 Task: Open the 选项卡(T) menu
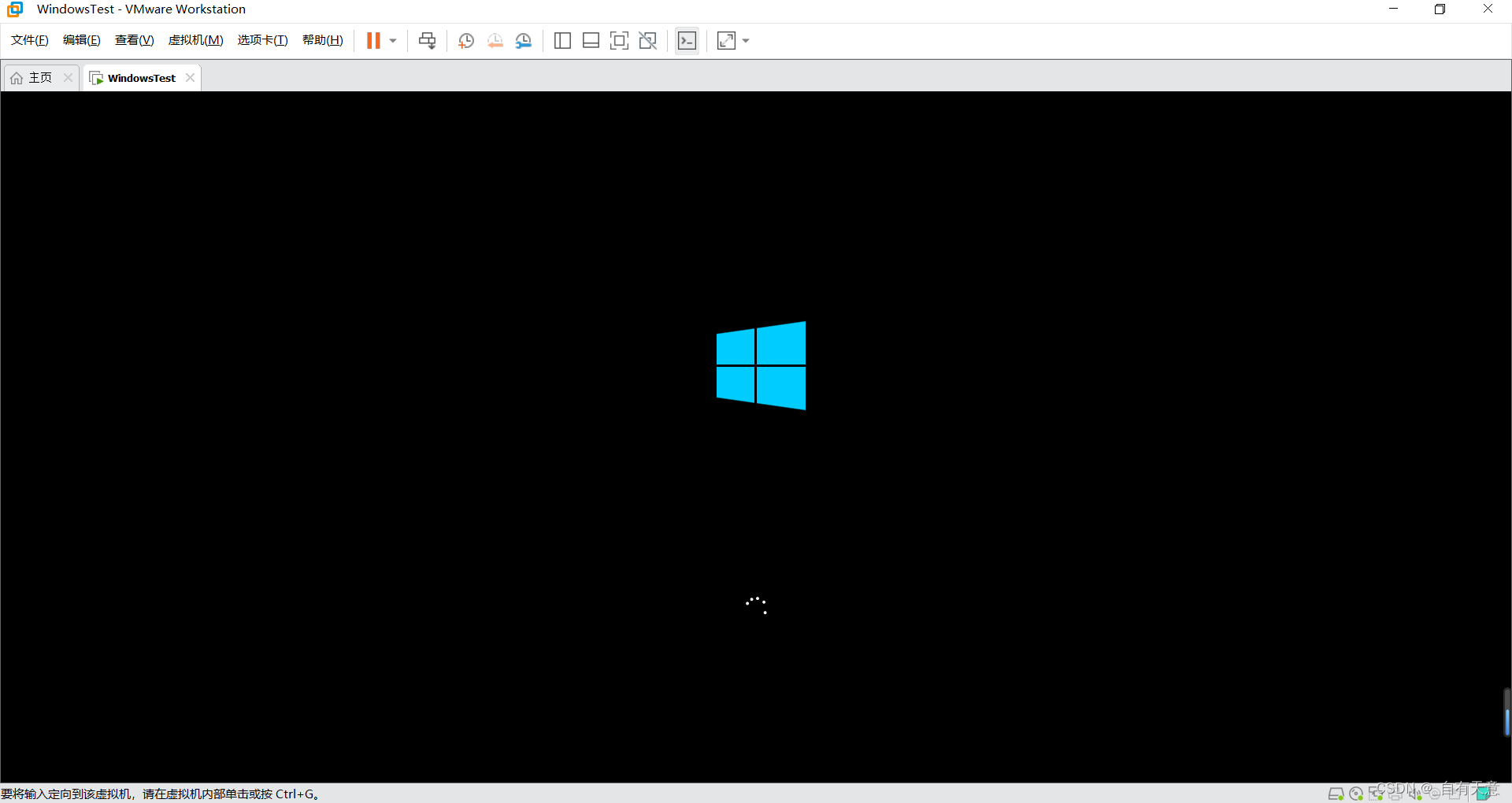tap(263, 40)
